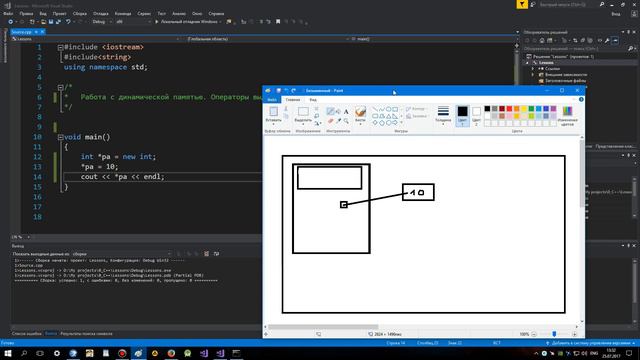Select the Color picker tool in Paint

click(x=338, y=121)
